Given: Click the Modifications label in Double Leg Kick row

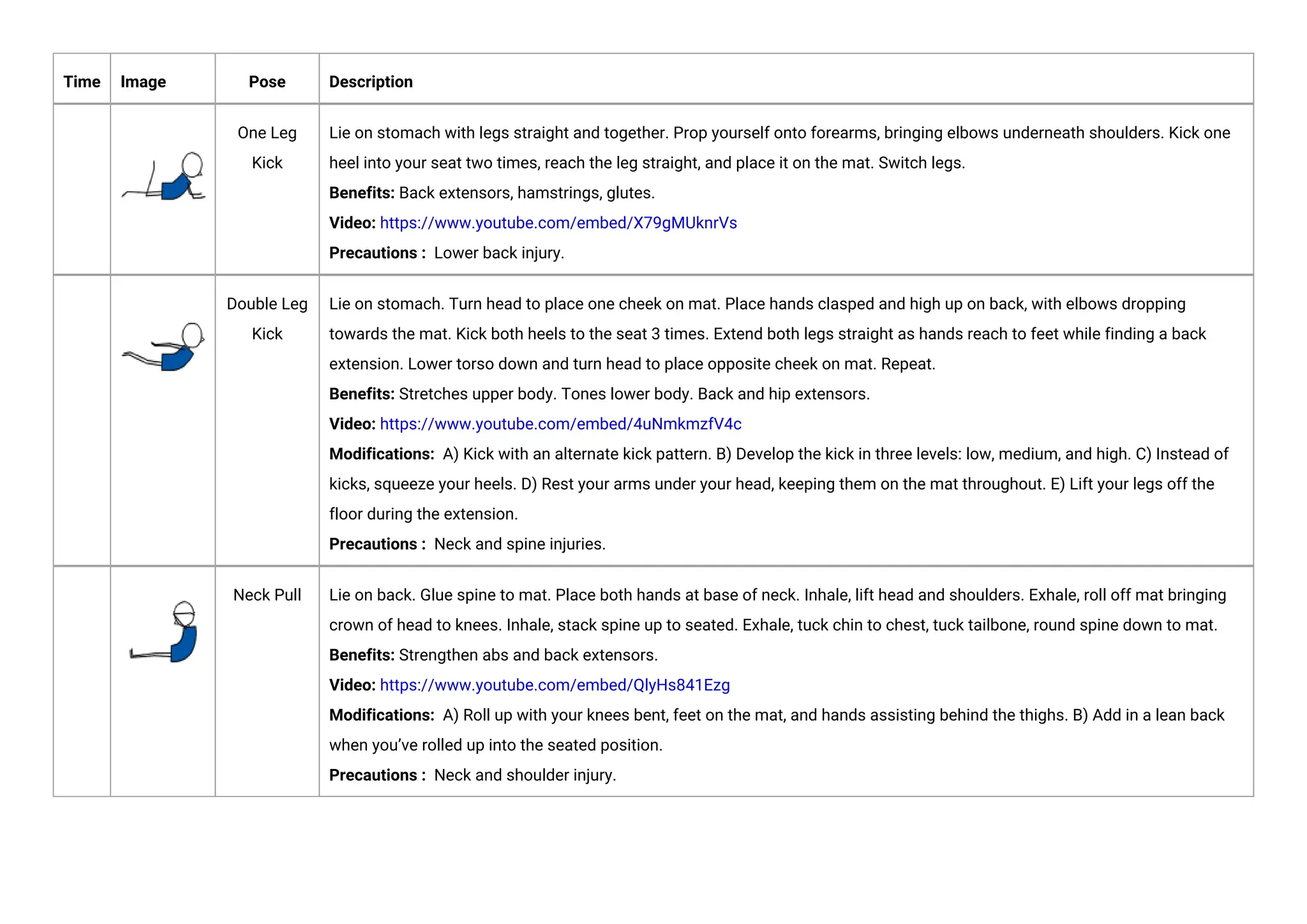Looking at the screenshot, I should [382, 454].
